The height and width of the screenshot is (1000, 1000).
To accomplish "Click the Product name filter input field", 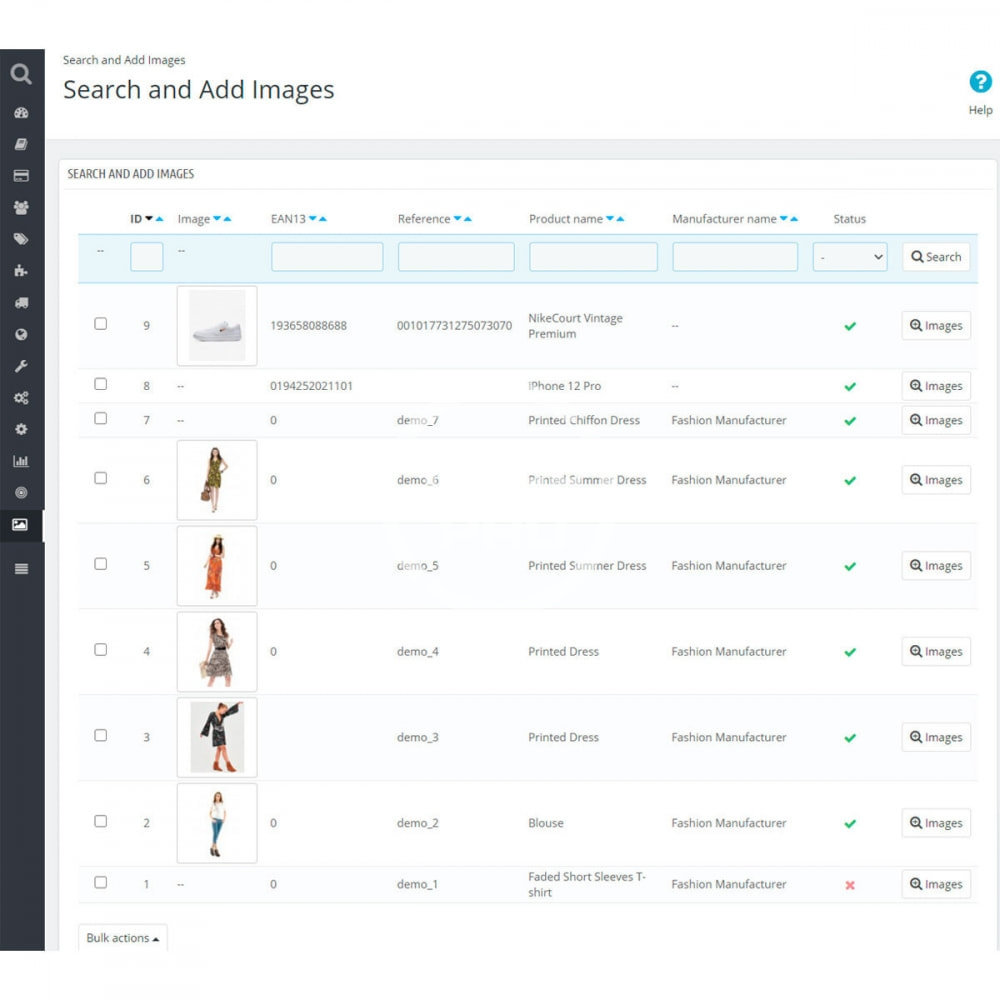I will coord(593,257).
